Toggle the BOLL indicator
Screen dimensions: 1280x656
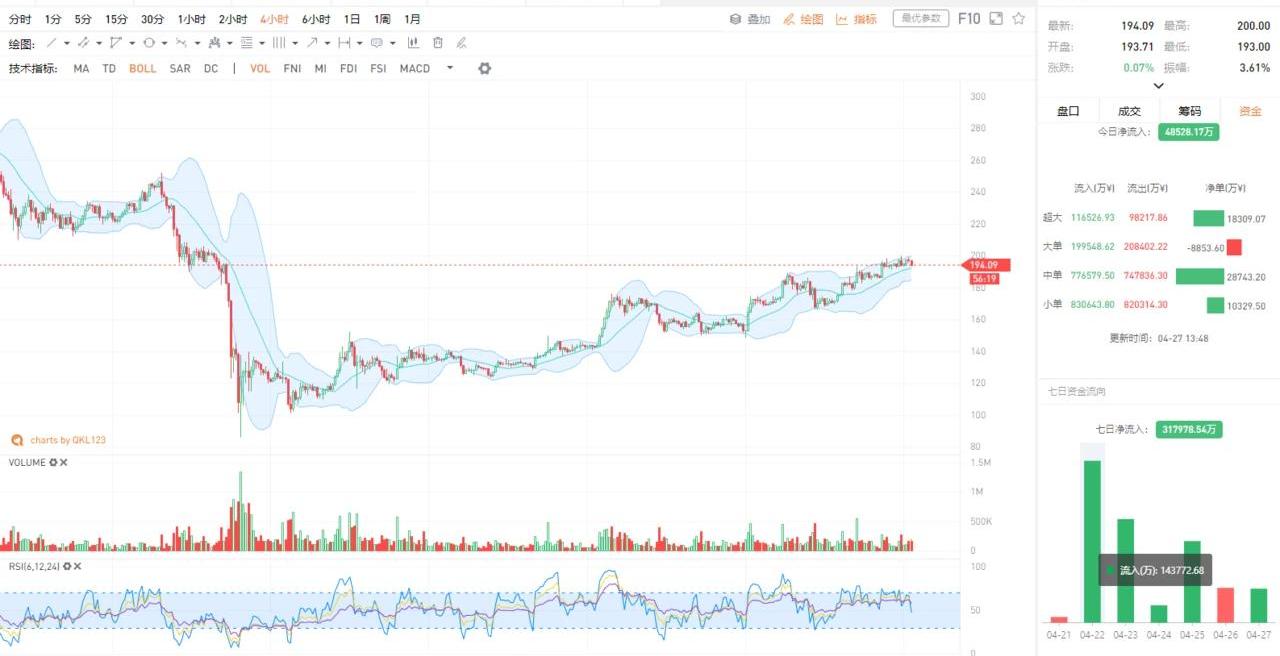tap(142, 68)
